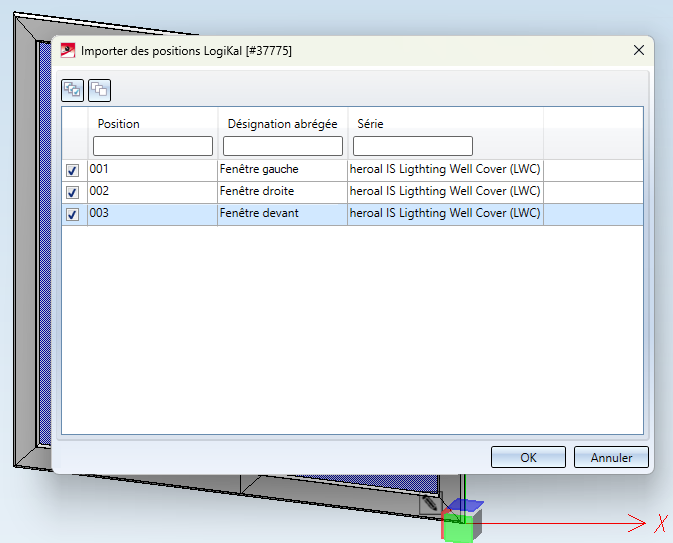The width and height of the screenshot is (673, 543).
Task: Click the pencil edit icon in viewport
Action: click(x=430, y=503)
